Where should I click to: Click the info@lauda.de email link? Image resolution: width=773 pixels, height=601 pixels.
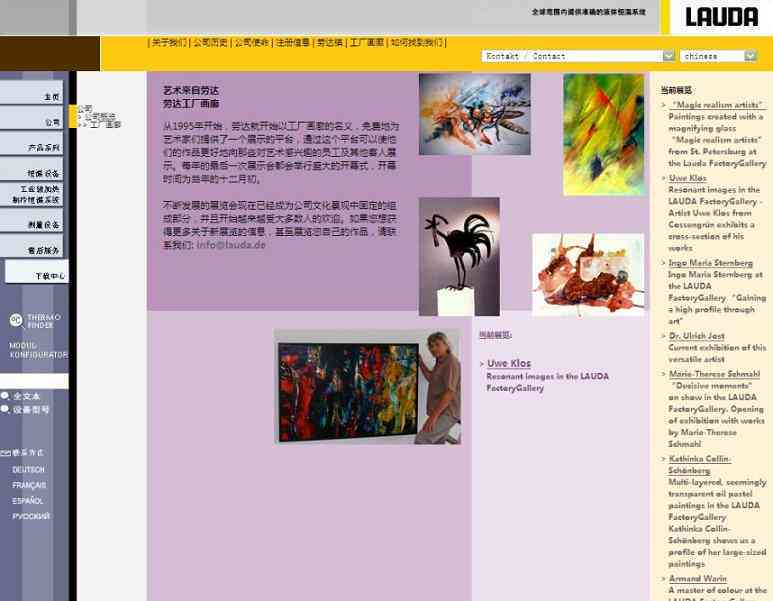[x=231, y=245]
